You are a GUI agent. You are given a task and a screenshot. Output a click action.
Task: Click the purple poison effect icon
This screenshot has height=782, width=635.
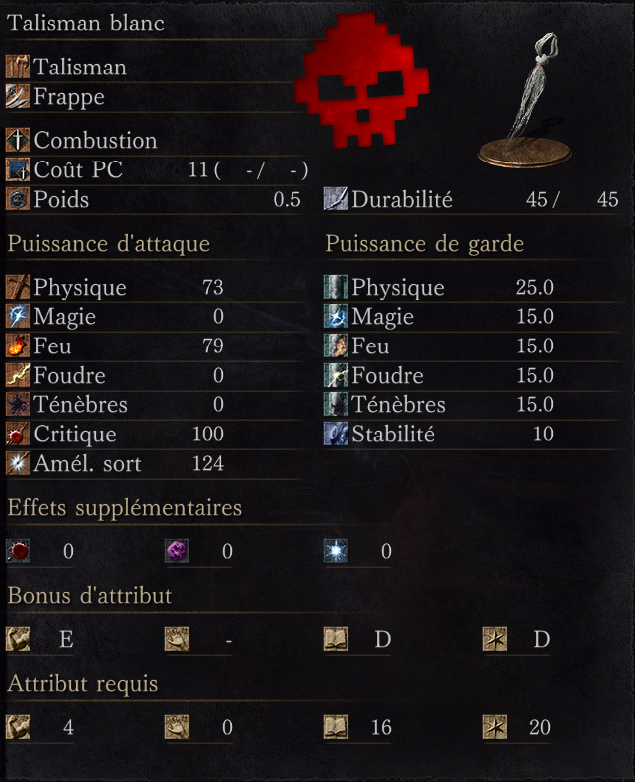click(177, 551)
